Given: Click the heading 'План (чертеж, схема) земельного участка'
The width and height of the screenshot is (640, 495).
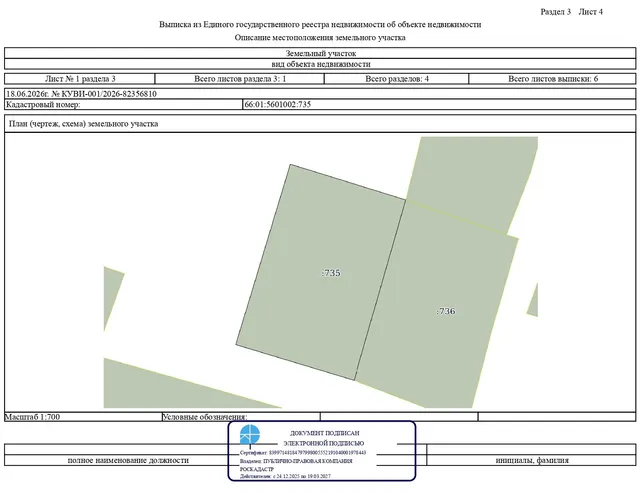Looking at the screenshot, I should (83, 124).
